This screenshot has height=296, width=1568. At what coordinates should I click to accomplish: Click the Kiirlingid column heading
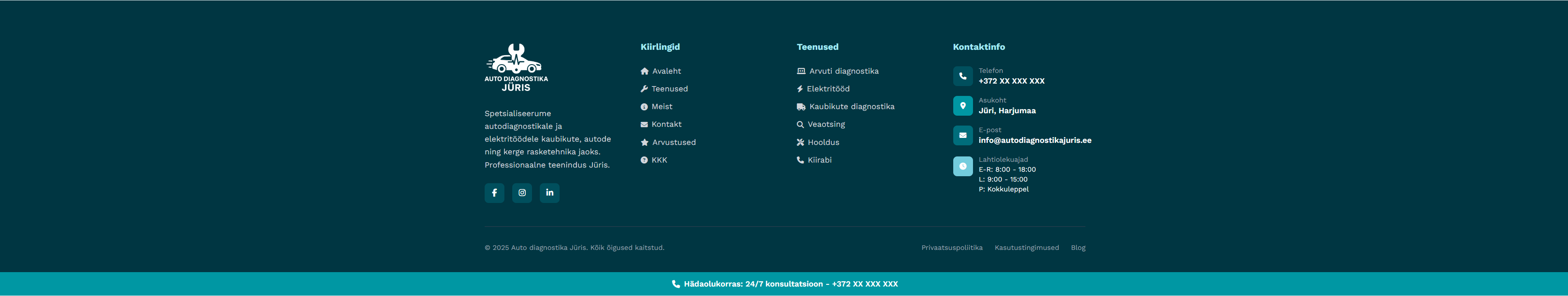coord(660,47)
